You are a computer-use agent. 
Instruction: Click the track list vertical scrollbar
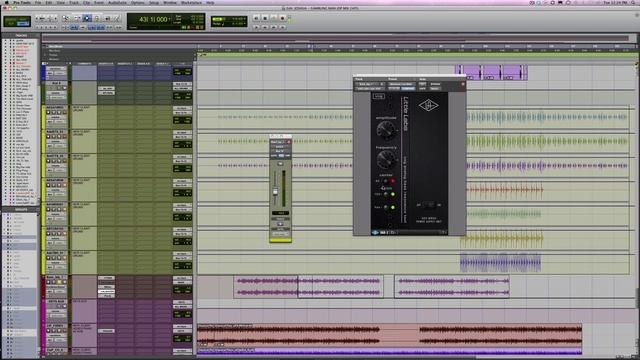40,122
